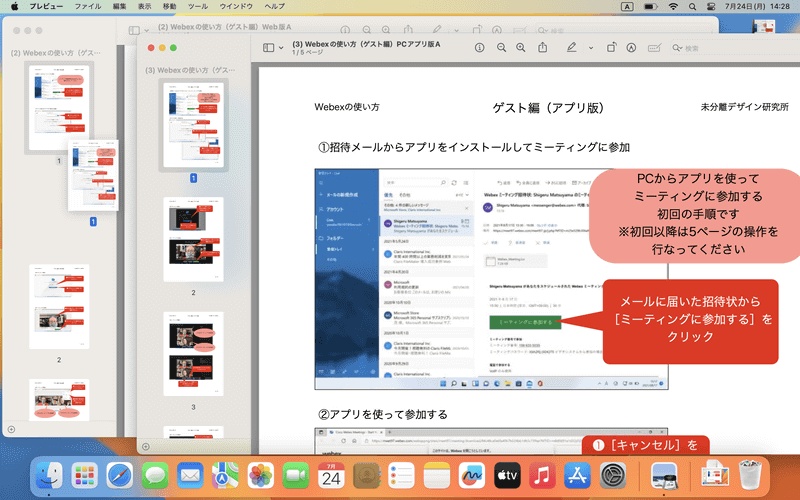Open the 移動 menu
Image resolution: width=800 pixels, height=500 pixels.
[x=169, y=6]
